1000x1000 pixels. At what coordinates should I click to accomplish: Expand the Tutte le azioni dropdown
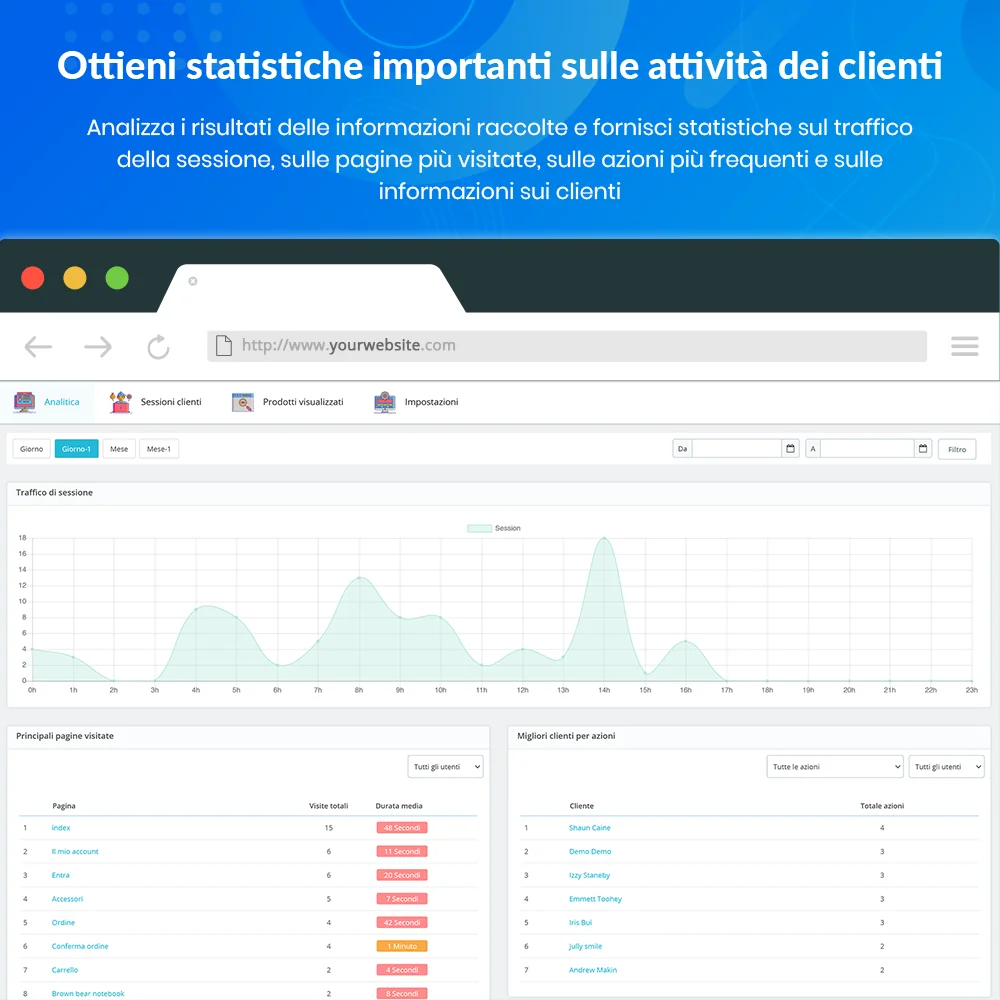[x=834, y=766]
